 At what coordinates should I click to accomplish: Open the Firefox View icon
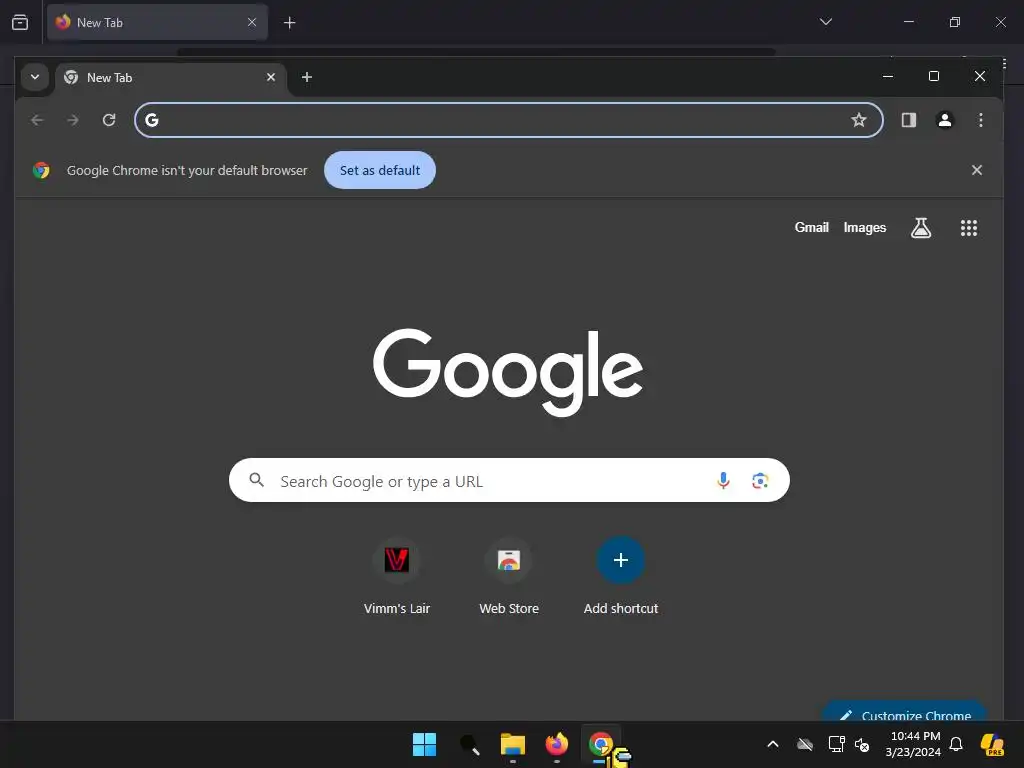pos(20,22)
